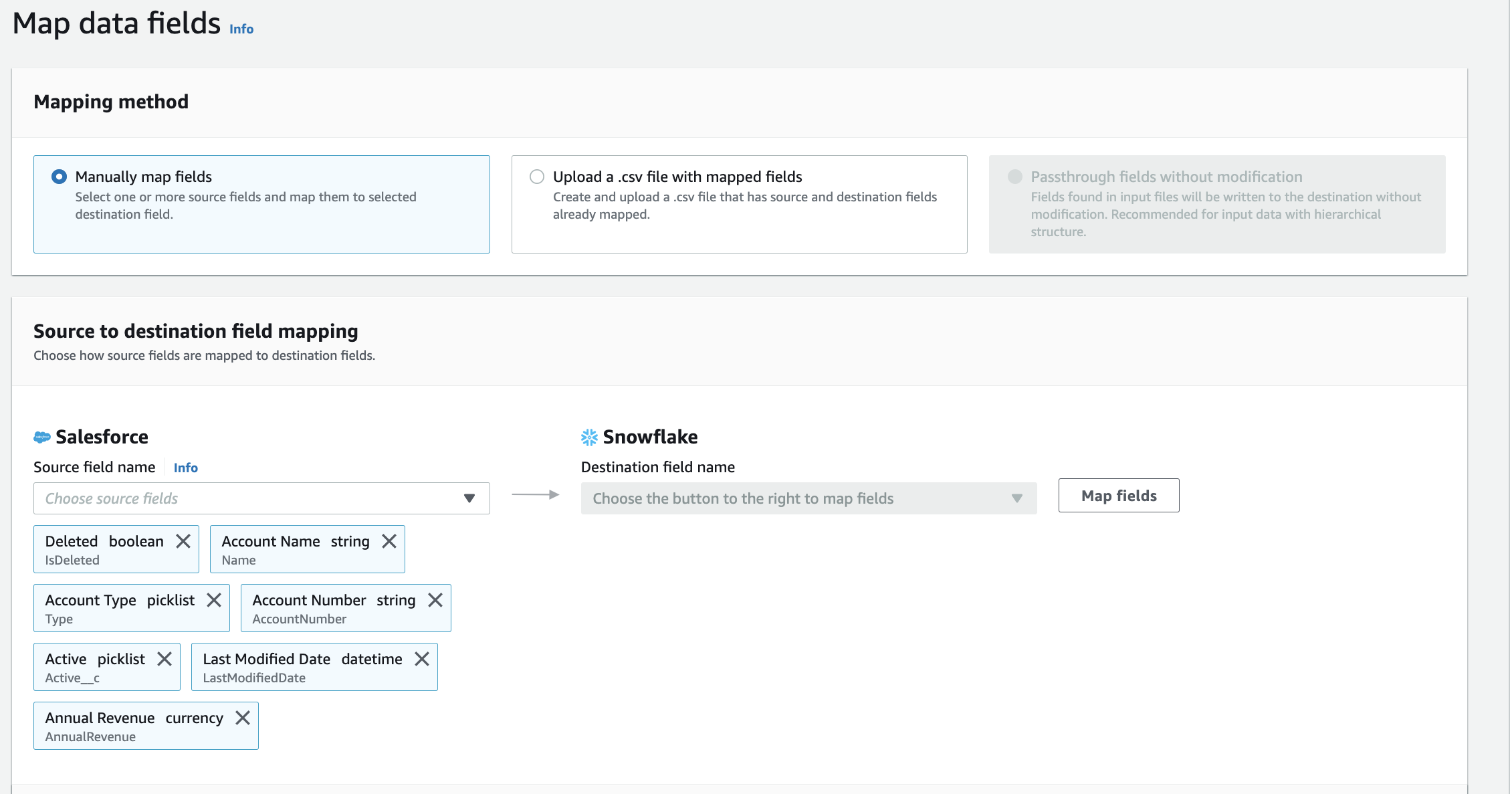The height and width of the screenshot is (794, 1512).
Task: Remove the Annual Revenue currency chip
Action: tap(243, 718)
